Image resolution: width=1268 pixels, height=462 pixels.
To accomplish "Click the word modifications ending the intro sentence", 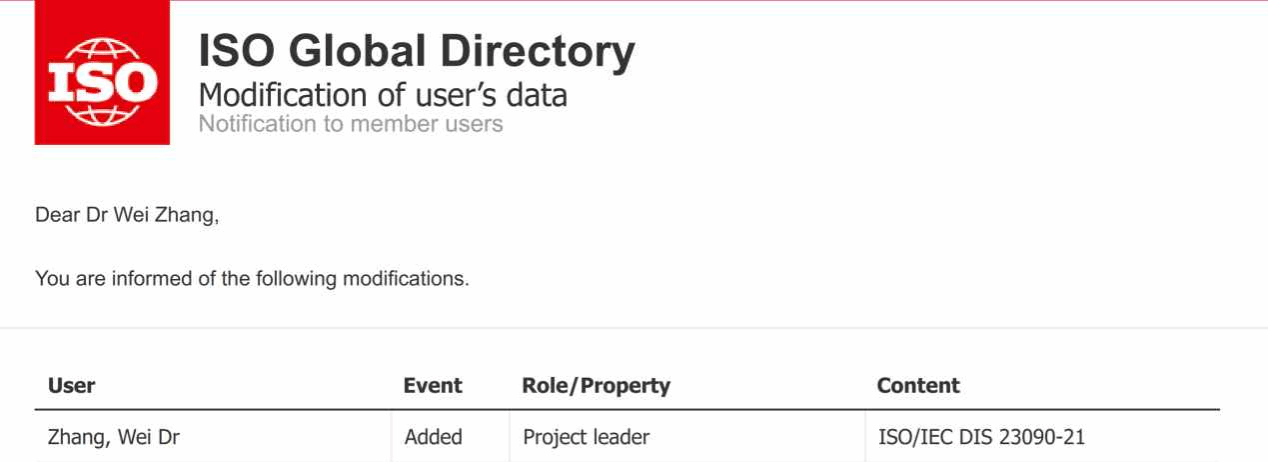I will 406,279.
